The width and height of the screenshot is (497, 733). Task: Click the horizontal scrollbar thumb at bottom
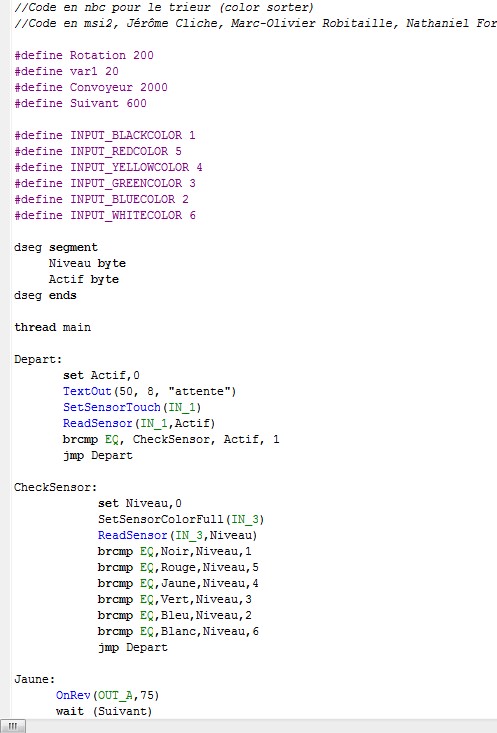click(13, 726)
